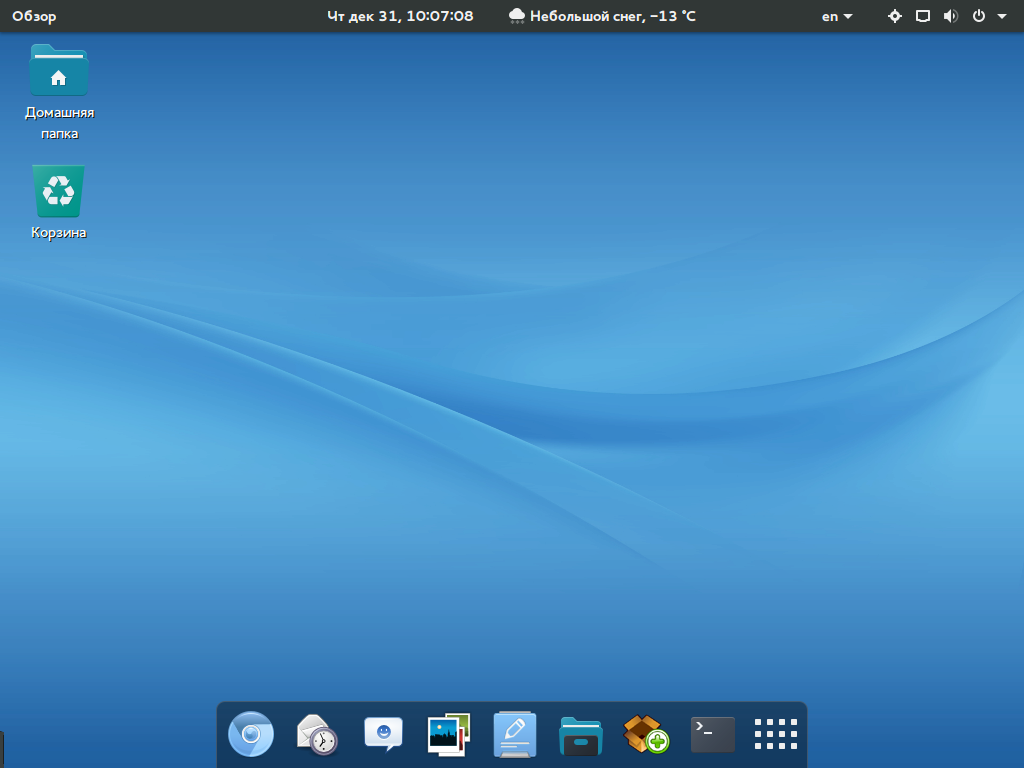Click the display screen status icon
1024x768 pixels.
pyautogui.click(x=923, y=16)
